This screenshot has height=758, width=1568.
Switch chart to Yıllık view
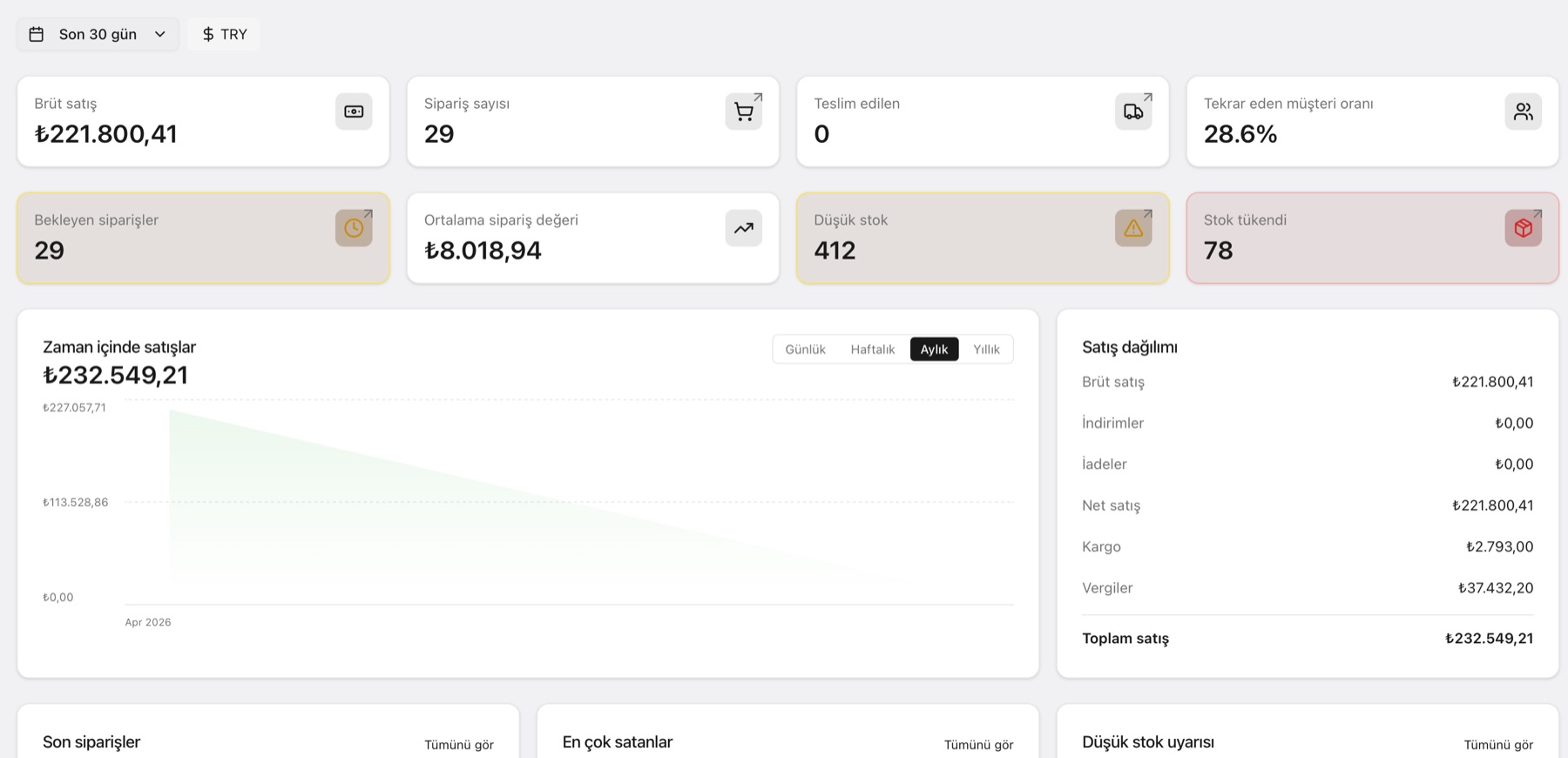tap(986, 349)
